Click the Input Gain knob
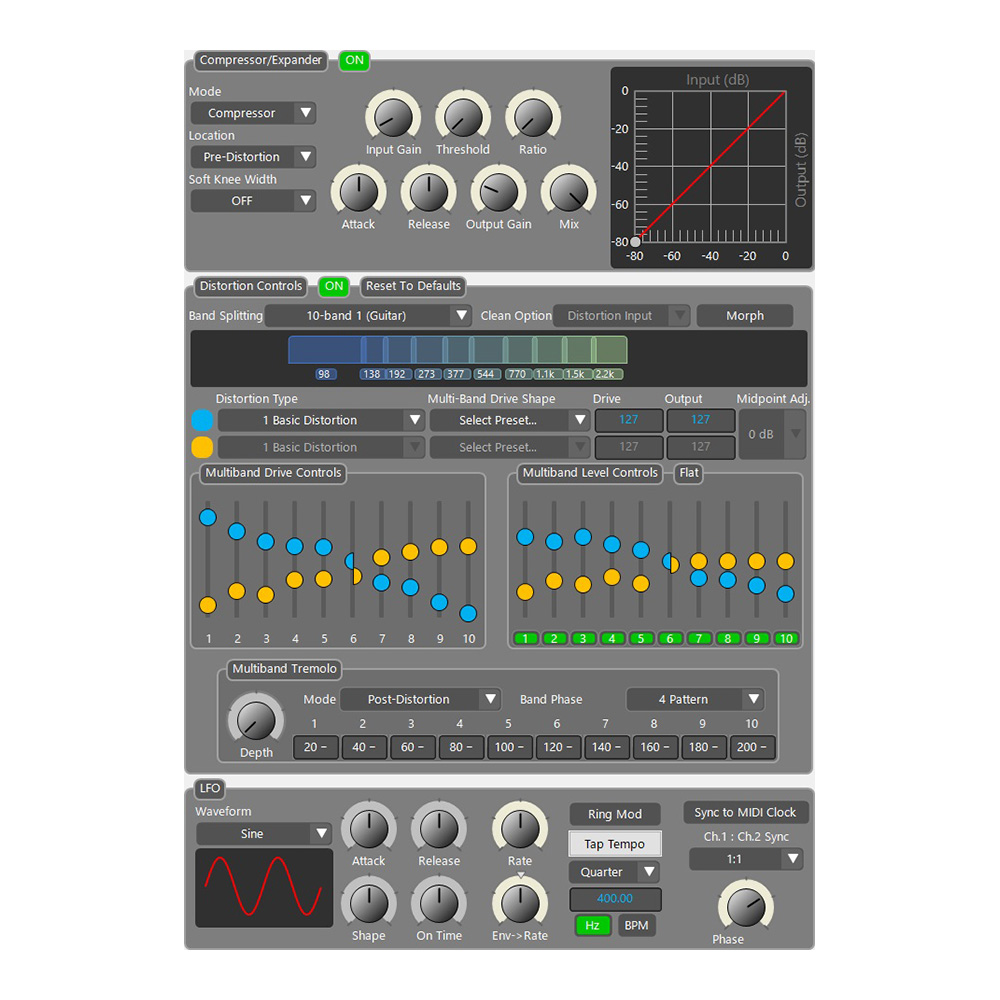This screenshot has width=1000, height=1000. point(393,118)
